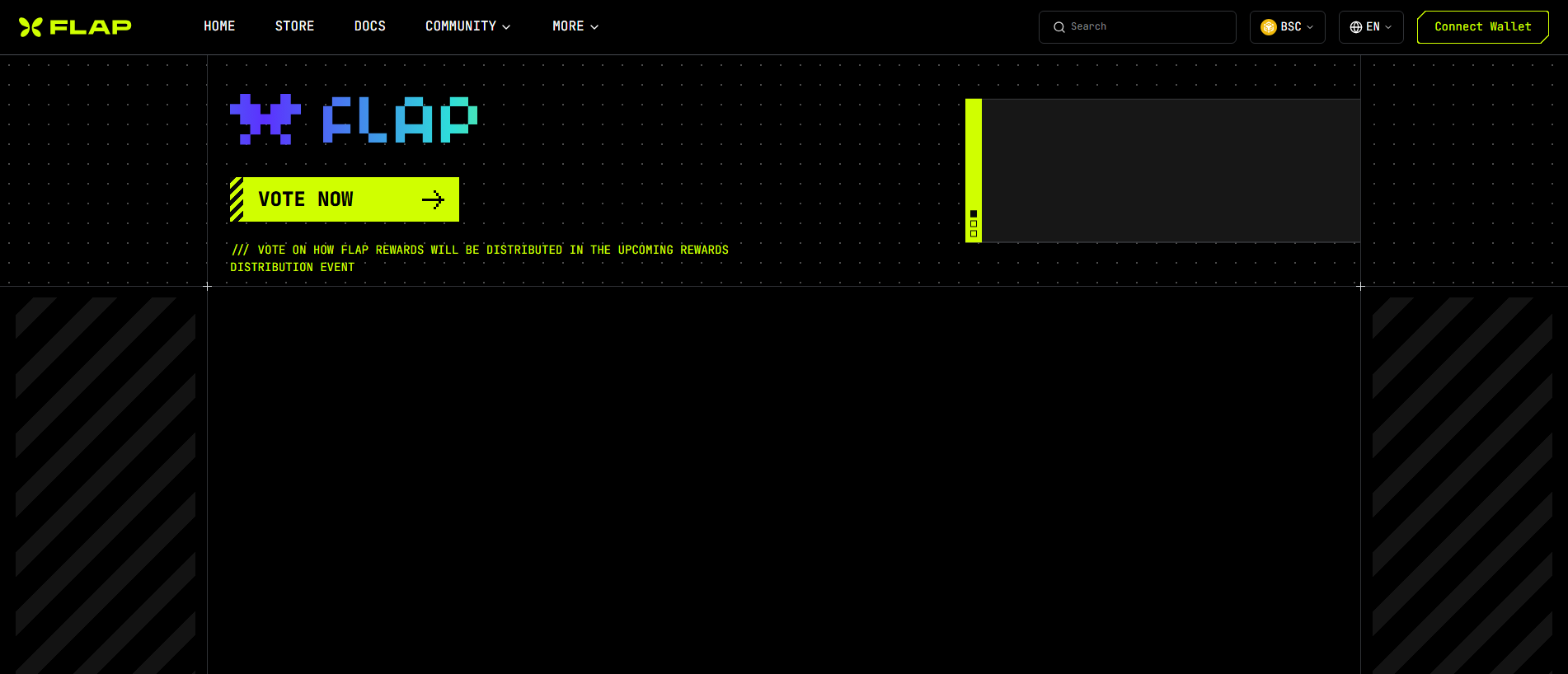
Task: Click the "VOTE ON HOW FLAP REWARDS" caption text
Action: pos(479,259)
